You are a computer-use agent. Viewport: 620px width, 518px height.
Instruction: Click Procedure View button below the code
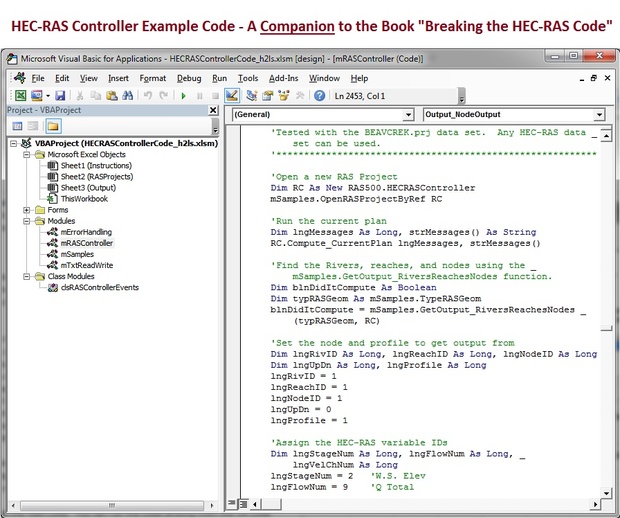coord(231,503)
